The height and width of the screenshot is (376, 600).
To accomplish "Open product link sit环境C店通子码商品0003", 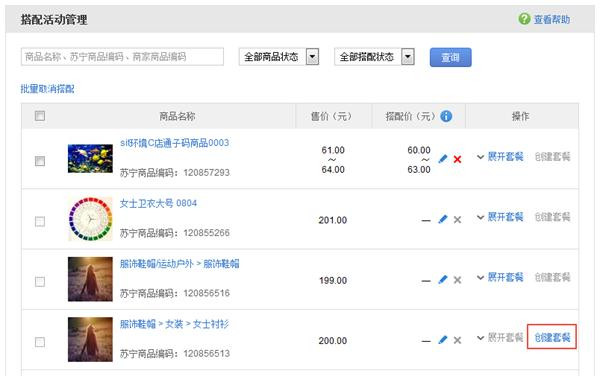I will pos(174,143).
